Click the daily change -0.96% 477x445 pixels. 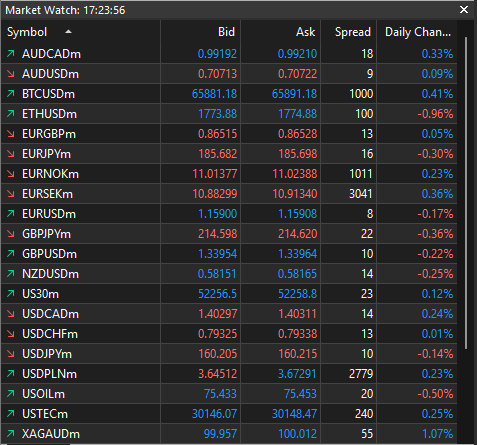coord(435,114)
